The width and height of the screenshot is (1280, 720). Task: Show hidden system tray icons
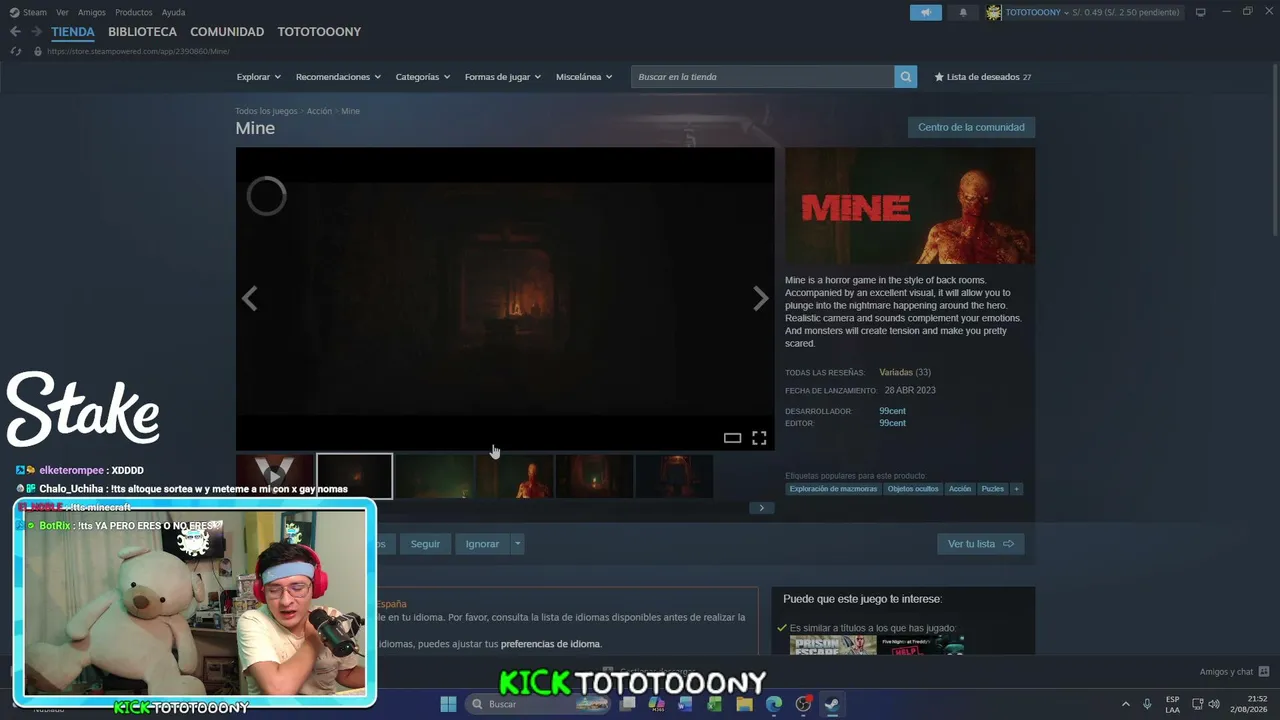1125,704
